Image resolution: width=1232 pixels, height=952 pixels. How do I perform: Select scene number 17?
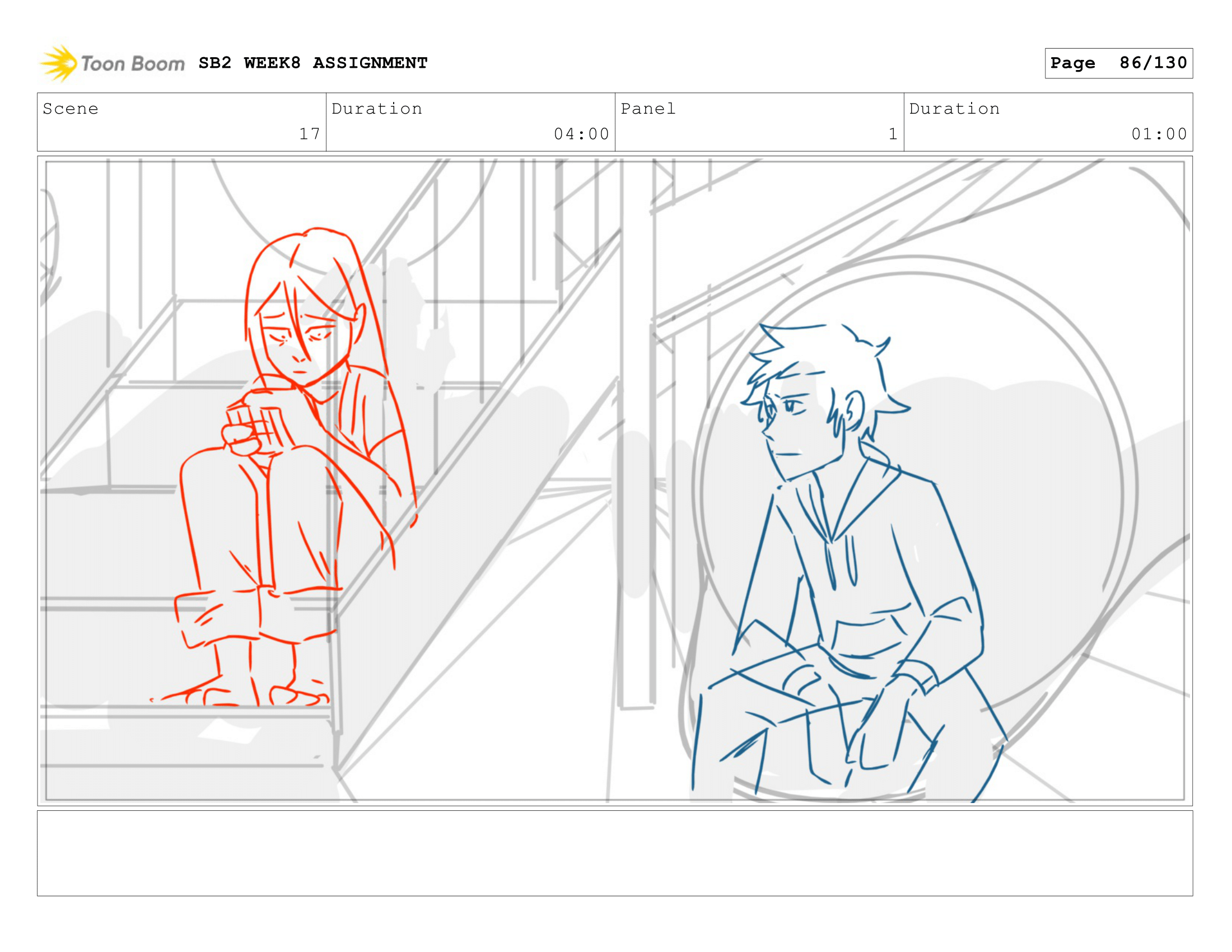pos(309,134)
